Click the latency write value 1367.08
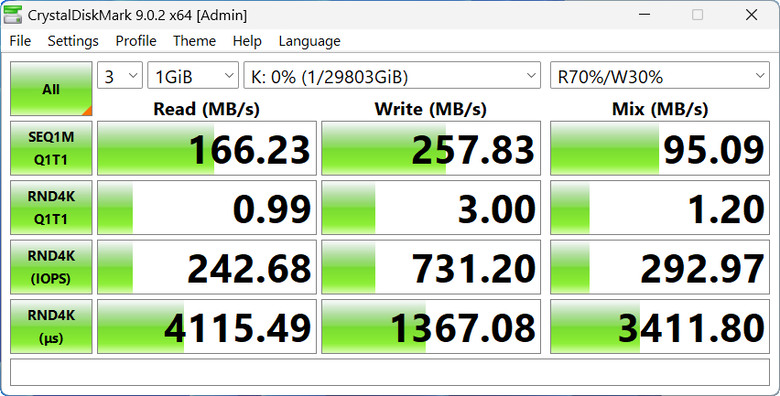Screen dimensions: 780x396 pyautogui.click(x=431, y=326)
